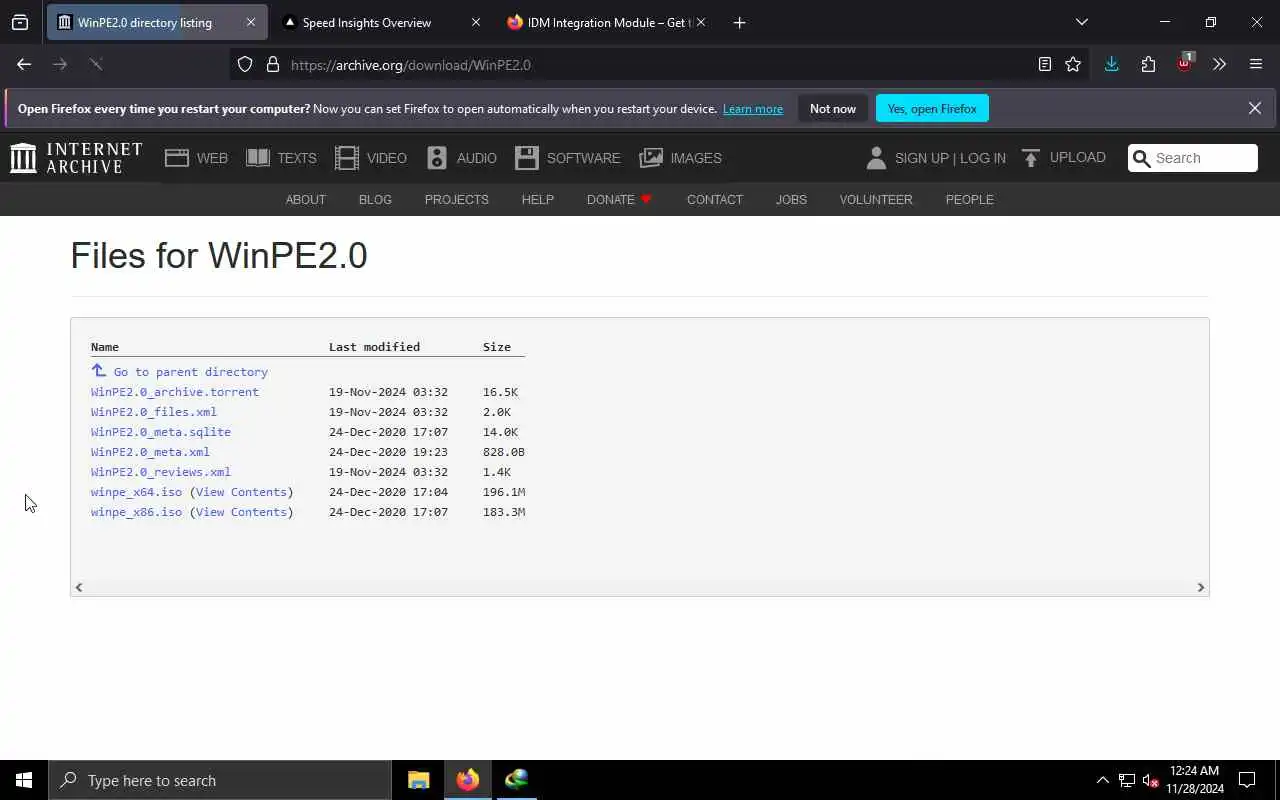The width and height of the screenshot is (1280, 800).
Task: Click the site padlock icon
Action: [272, 65]
